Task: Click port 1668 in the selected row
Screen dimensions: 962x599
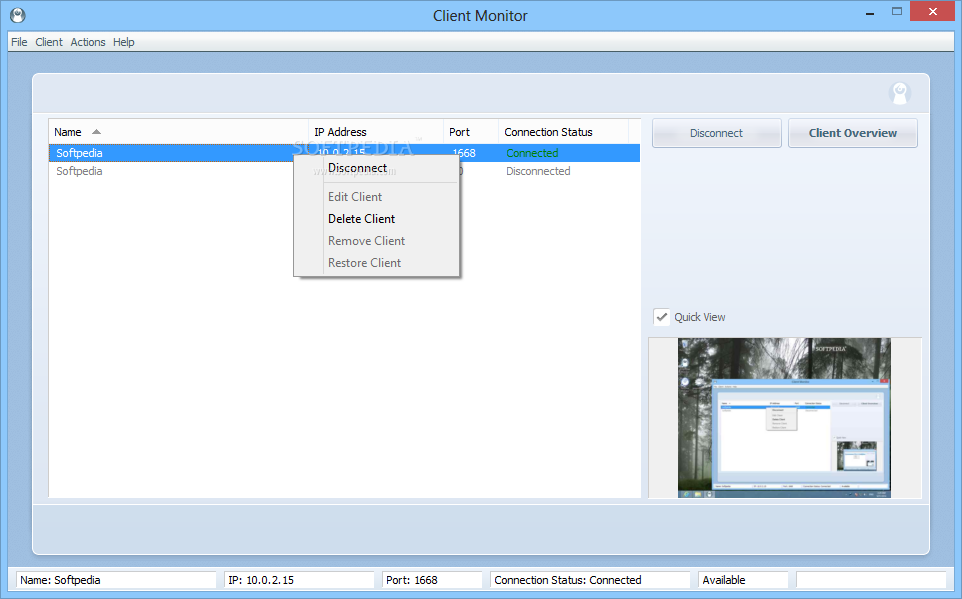Action: click(x=466, y=153)
